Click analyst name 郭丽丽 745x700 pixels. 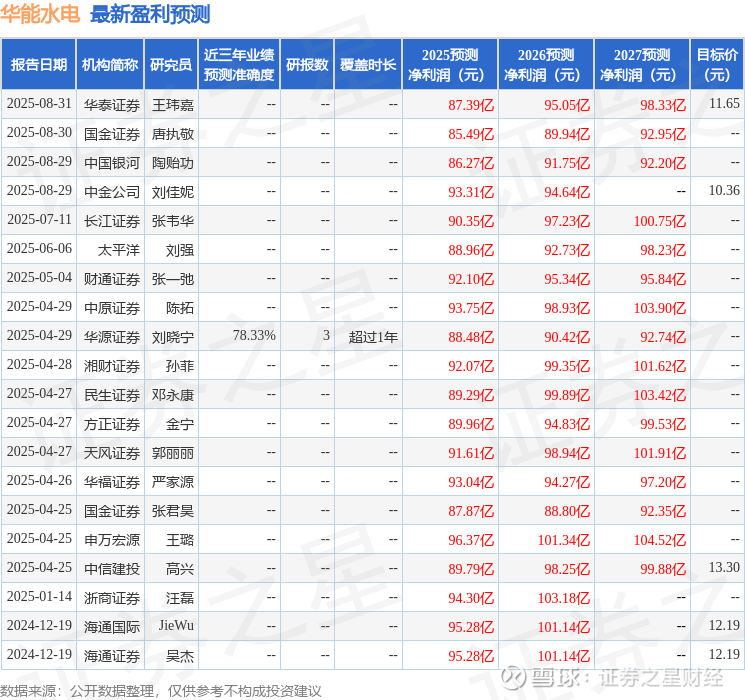173,453
